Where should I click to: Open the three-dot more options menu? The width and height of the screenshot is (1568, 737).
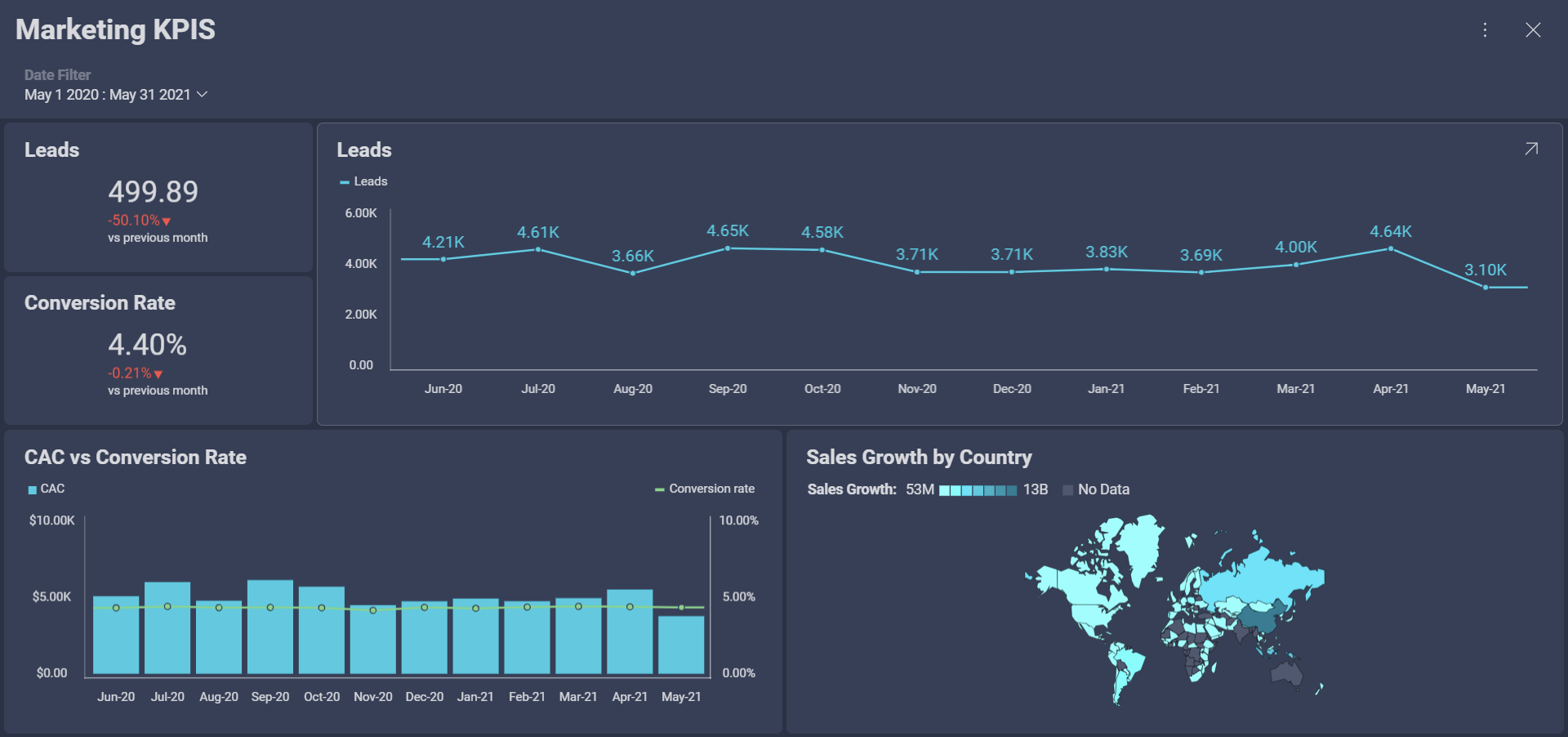(x=1485, y=30)
